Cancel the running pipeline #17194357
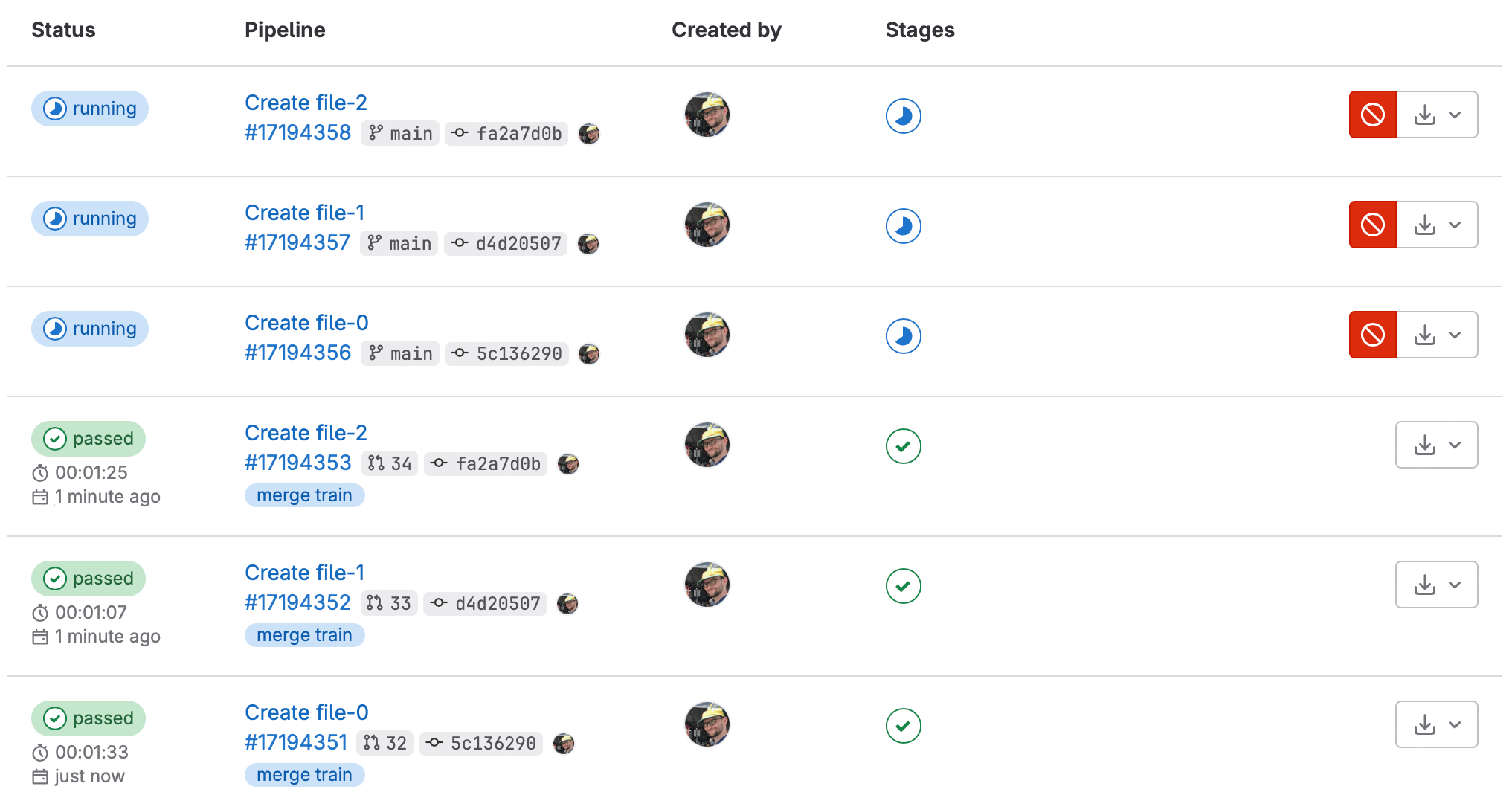Screen dimensions: 1512x795 coord(1372,225)
